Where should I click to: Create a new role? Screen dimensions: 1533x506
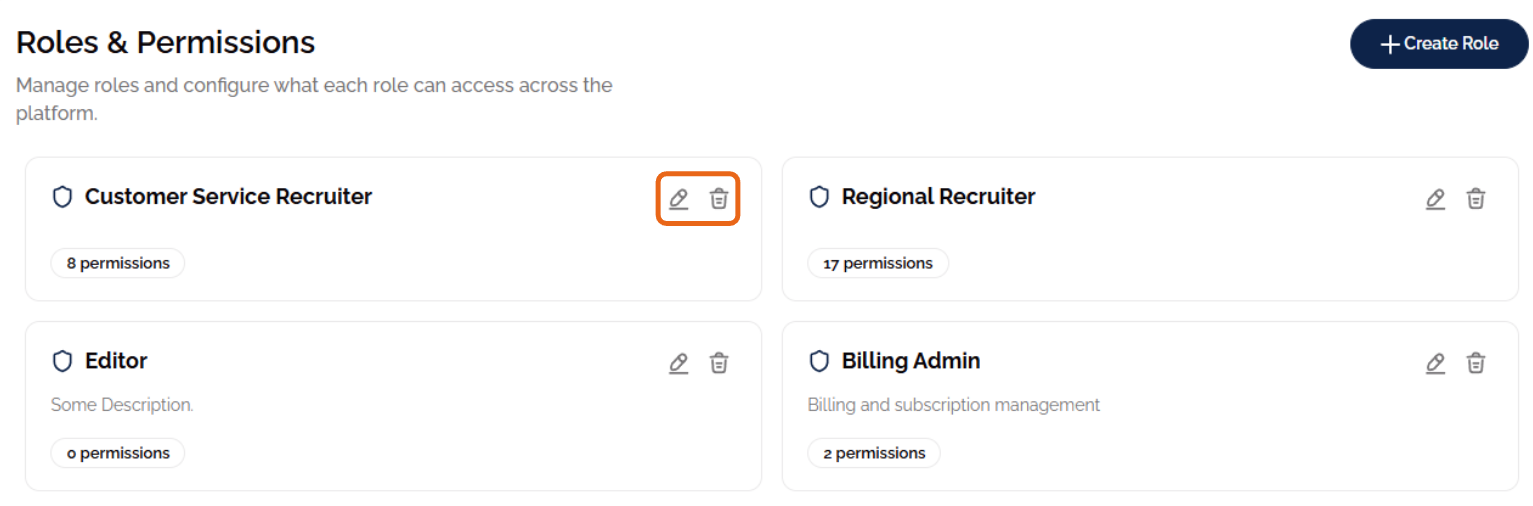click(x=1439, y=44)
